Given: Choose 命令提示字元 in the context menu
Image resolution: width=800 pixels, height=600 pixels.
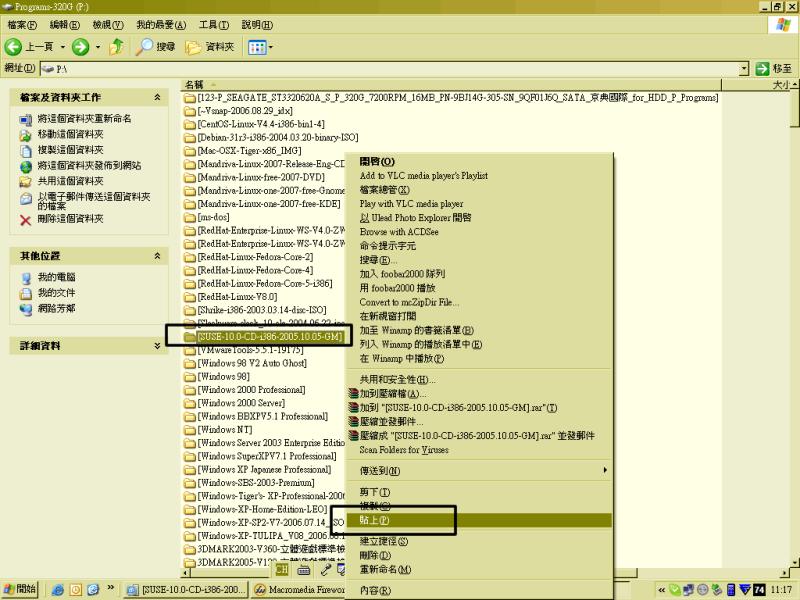Looking at the screenshot, I should pyautogui.click(x=479, y=245).
